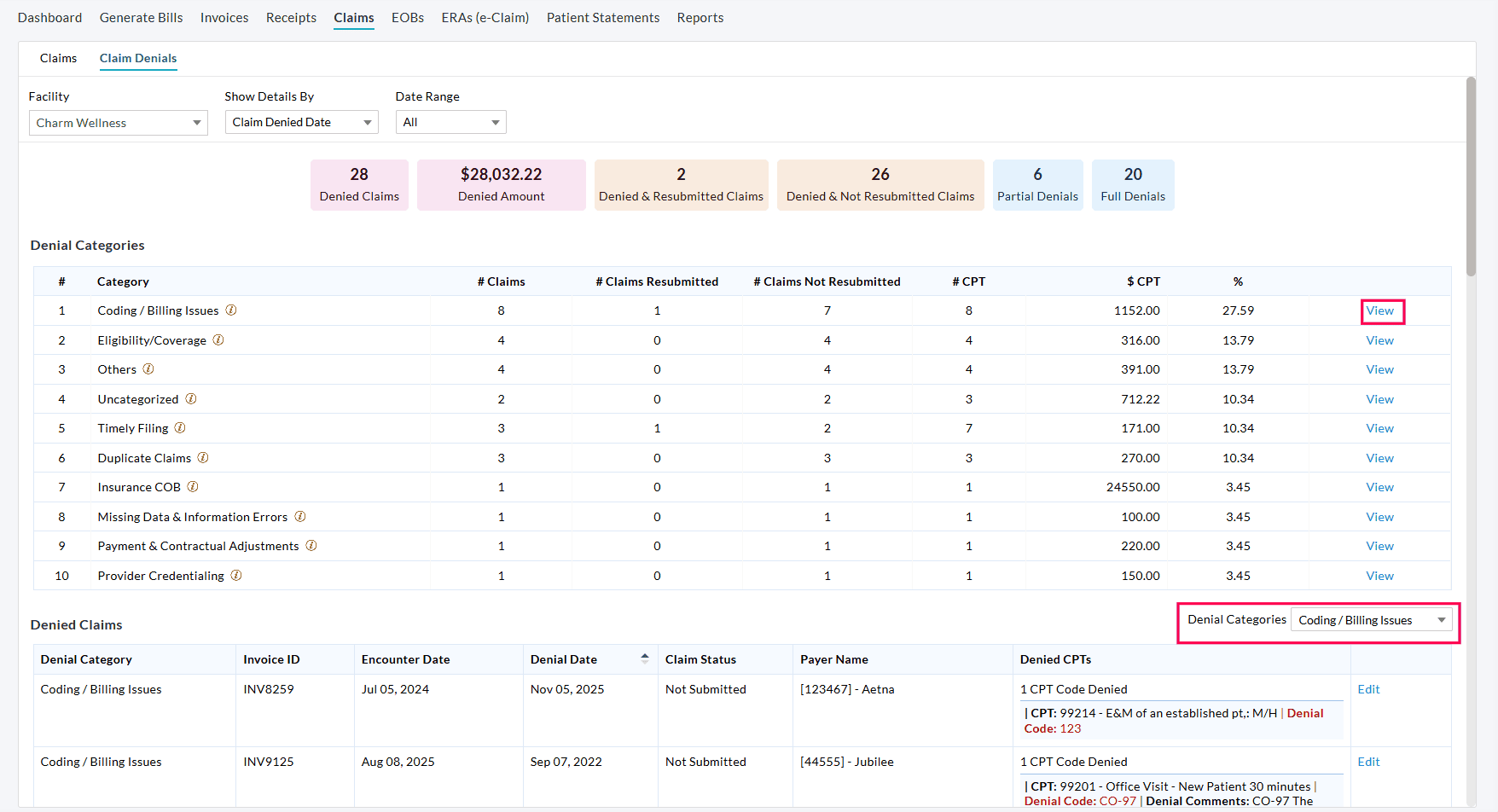Image resolution: width=1498 pixels, height=812 pixels.
Task: Click info icon beside Insurance COB
Action: [x=193, y=487]
